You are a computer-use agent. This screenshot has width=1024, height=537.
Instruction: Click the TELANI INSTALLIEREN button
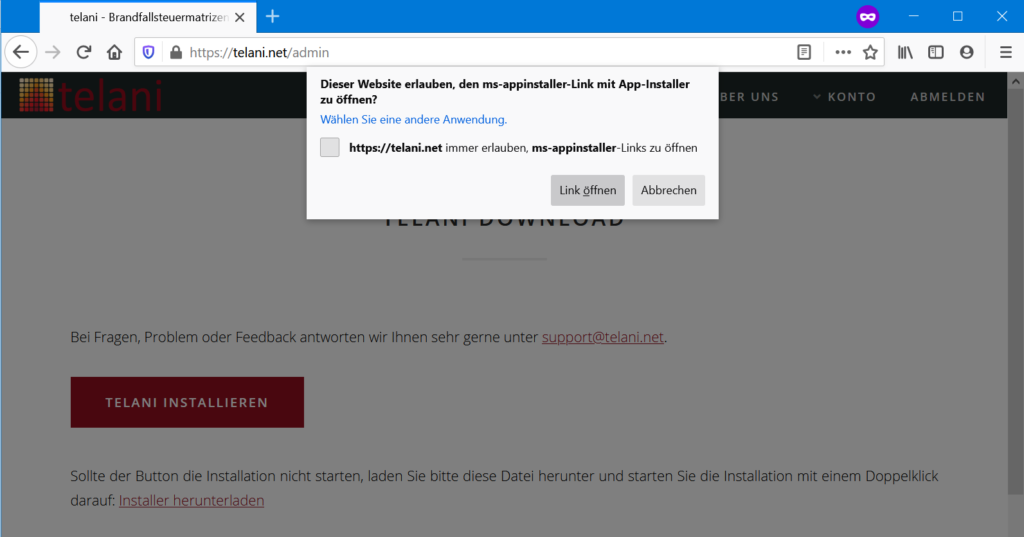(187, 402)
